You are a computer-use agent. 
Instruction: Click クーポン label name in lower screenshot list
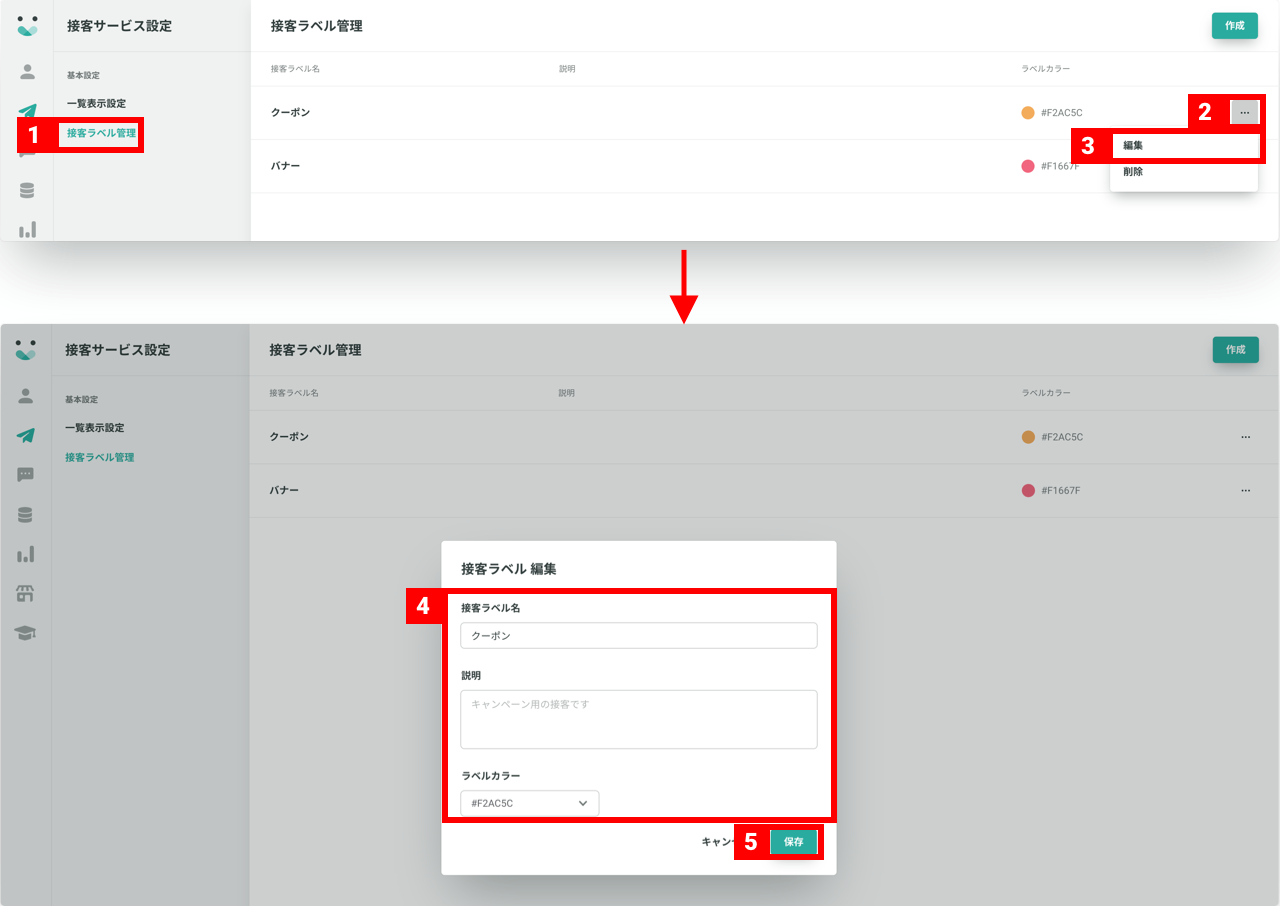point(289,437)
